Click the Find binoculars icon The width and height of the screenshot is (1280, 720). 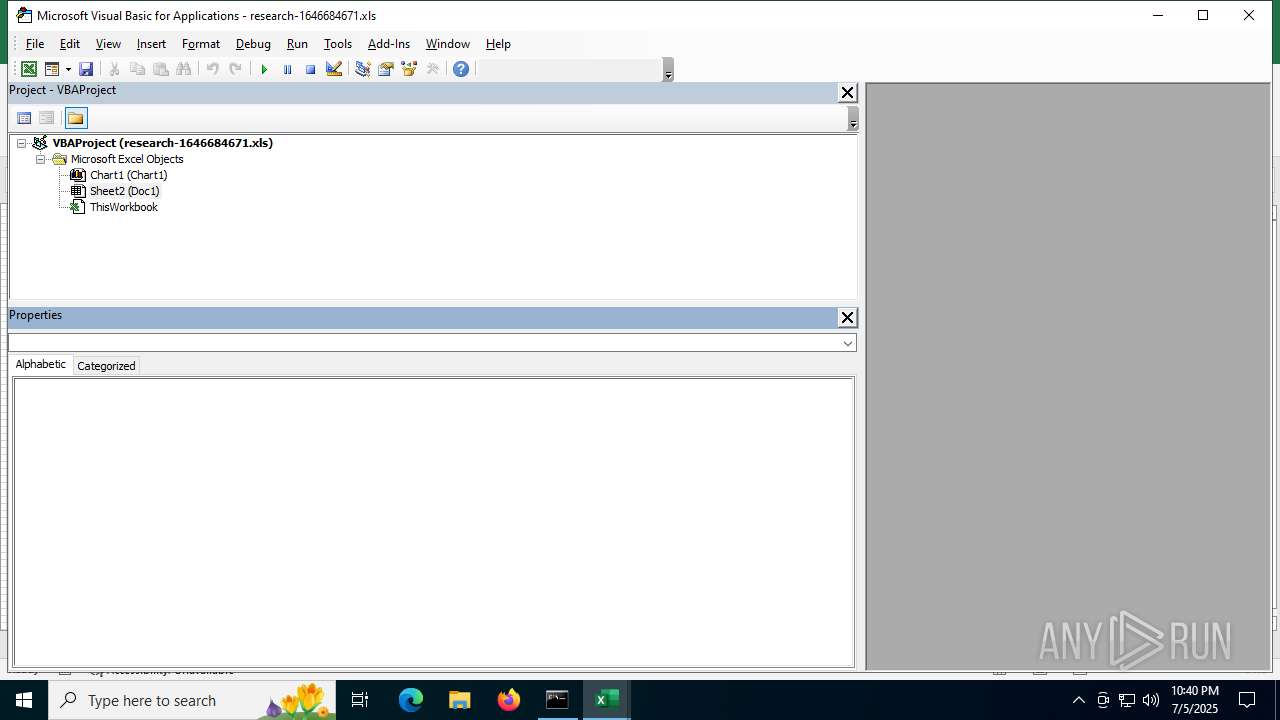pos(183,69)
